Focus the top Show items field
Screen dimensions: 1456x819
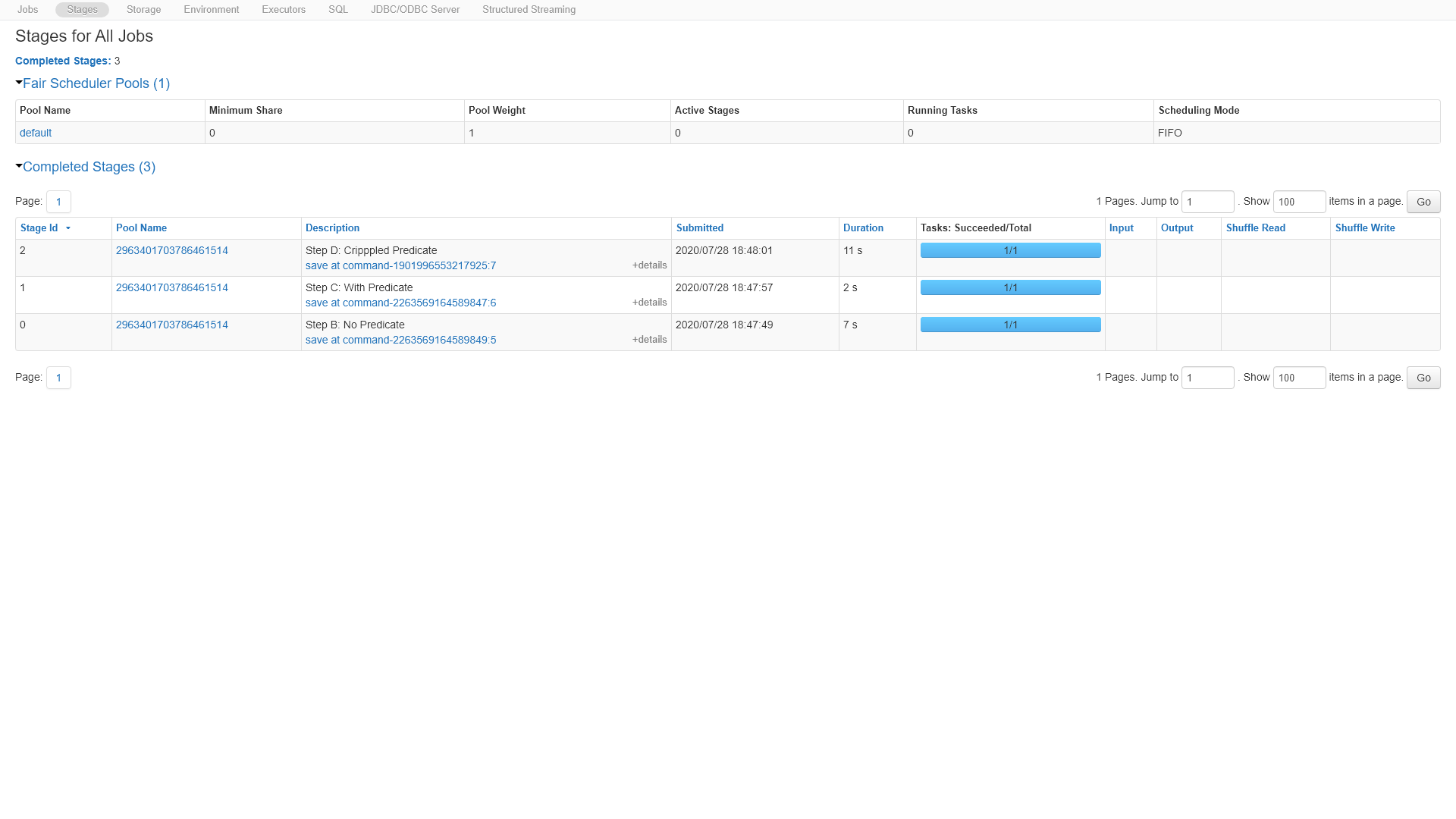tap(1300, 202)
